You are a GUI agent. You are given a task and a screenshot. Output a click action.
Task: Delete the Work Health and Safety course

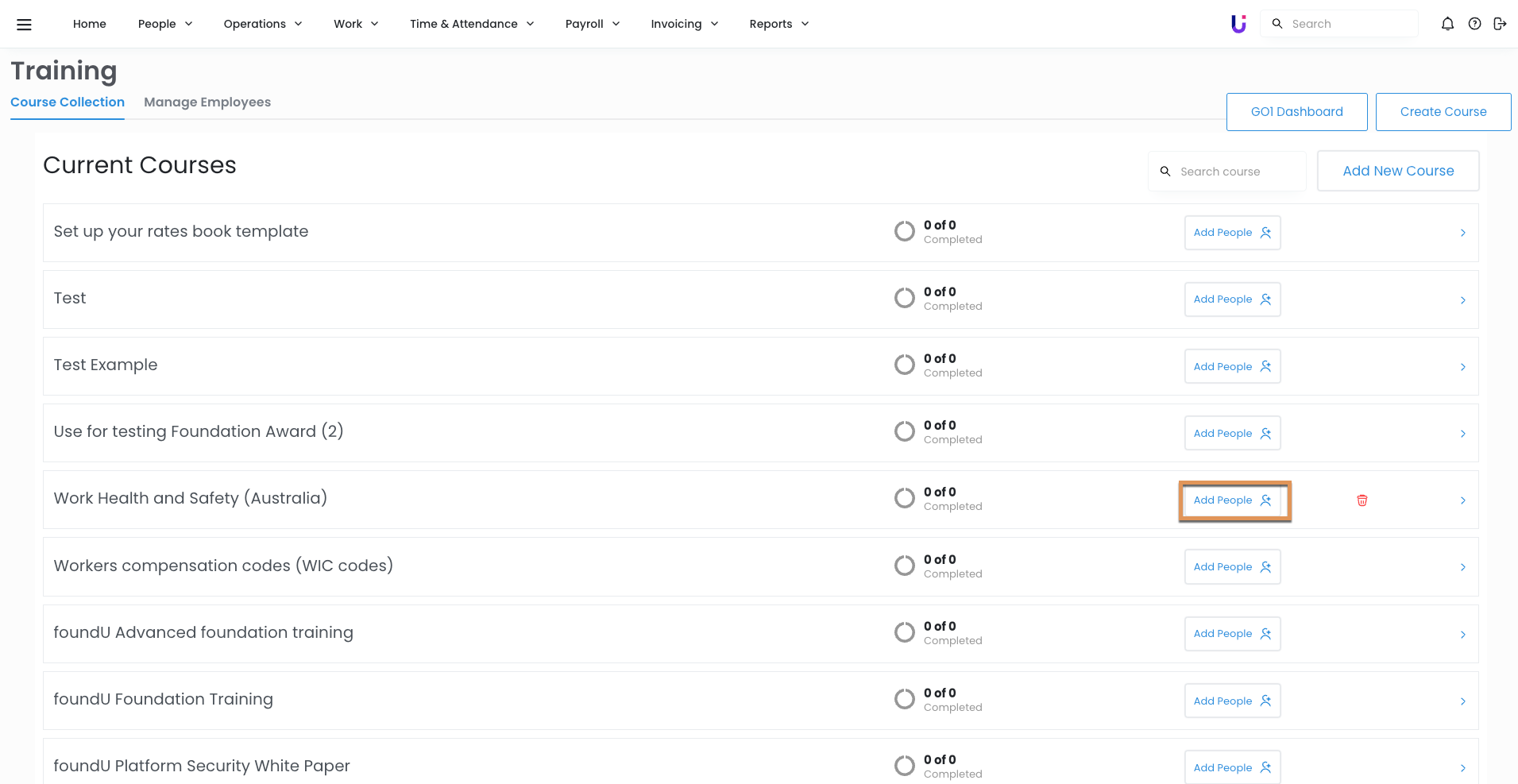(1362, 500)
